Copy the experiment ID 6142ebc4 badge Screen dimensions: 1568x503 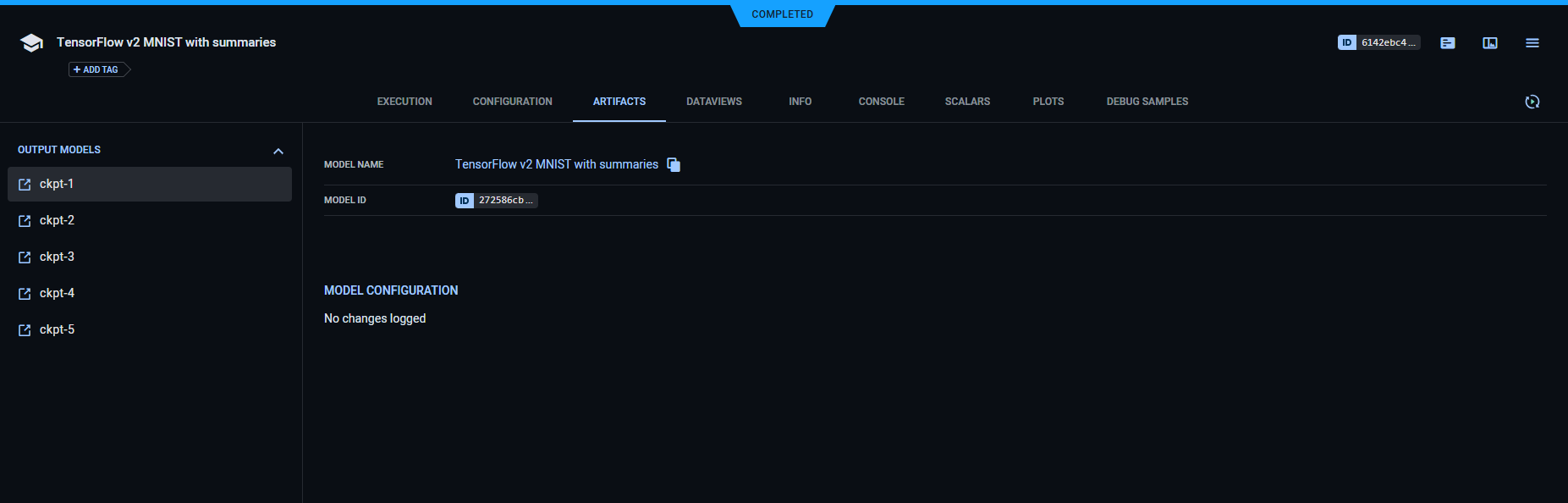coord(1378,42)
